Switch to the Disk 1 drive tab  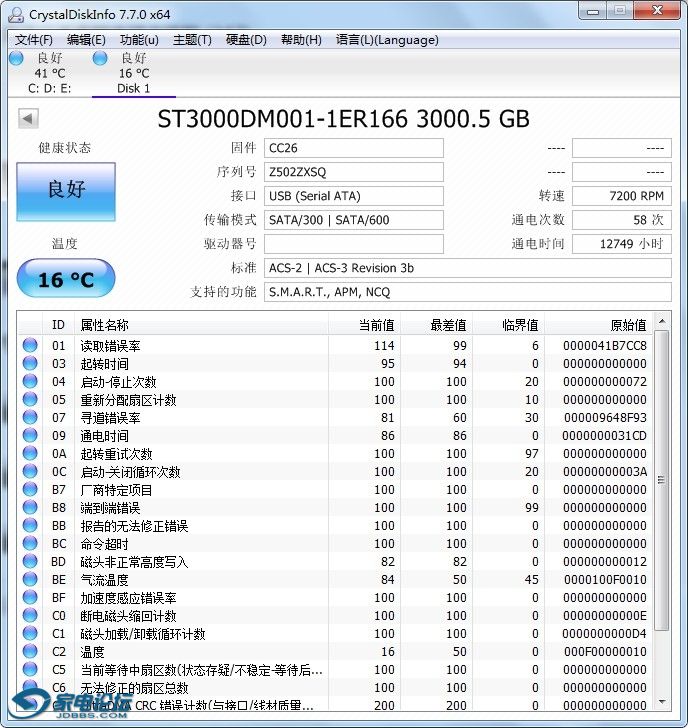134,73
